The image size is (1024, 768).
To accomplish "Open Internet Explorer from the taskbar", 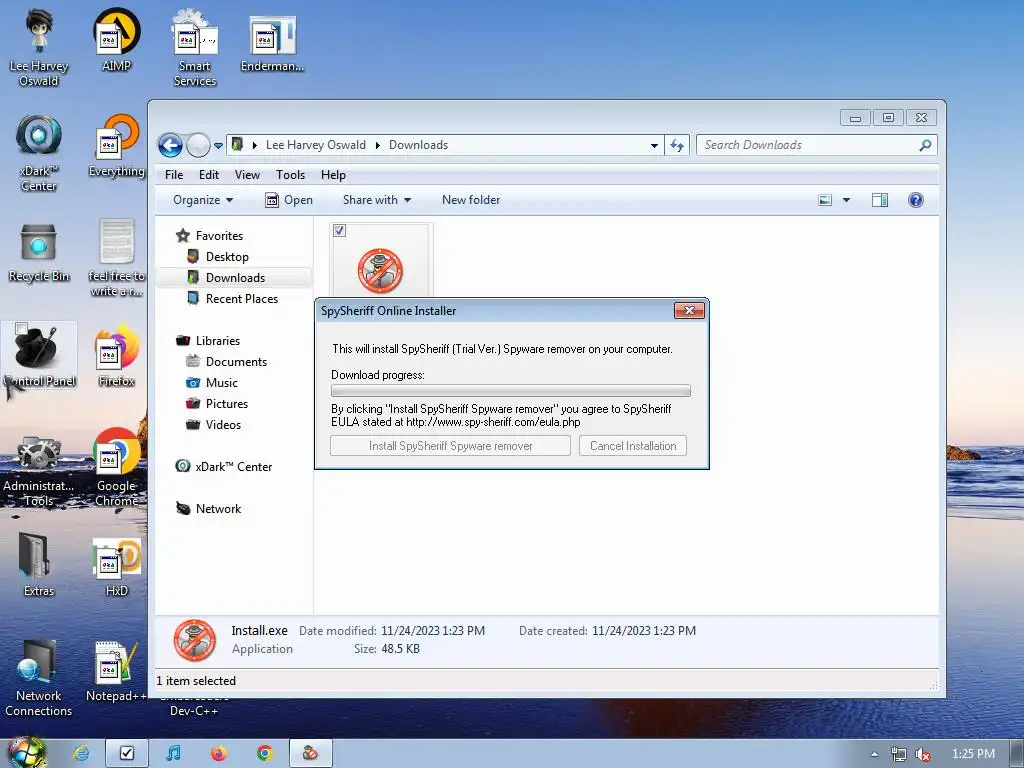I will click(x=81, y=754).
